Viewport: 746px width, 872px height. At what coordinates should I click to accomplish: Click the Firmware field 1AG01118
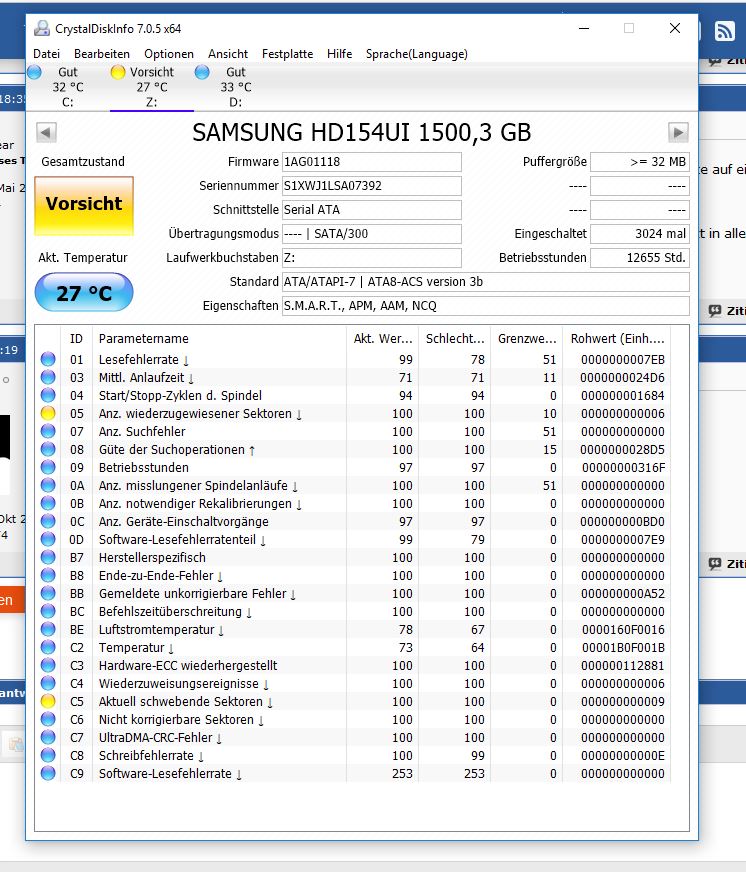pyautogui.click(x=372, y=162)
